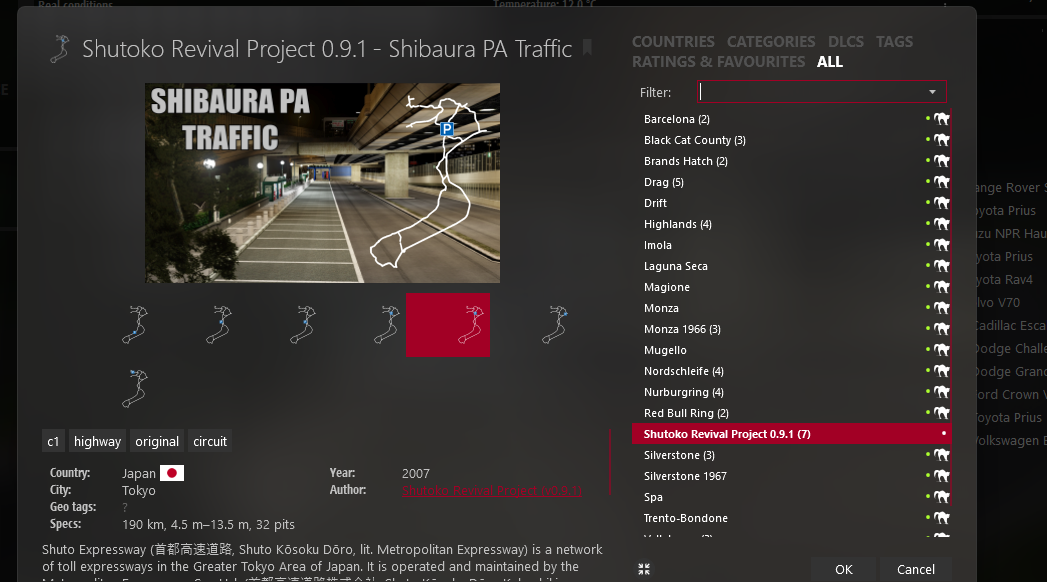1047x582 pixels.
Task: Click the Kunos icon in Magione row
Action: [941, 287]
